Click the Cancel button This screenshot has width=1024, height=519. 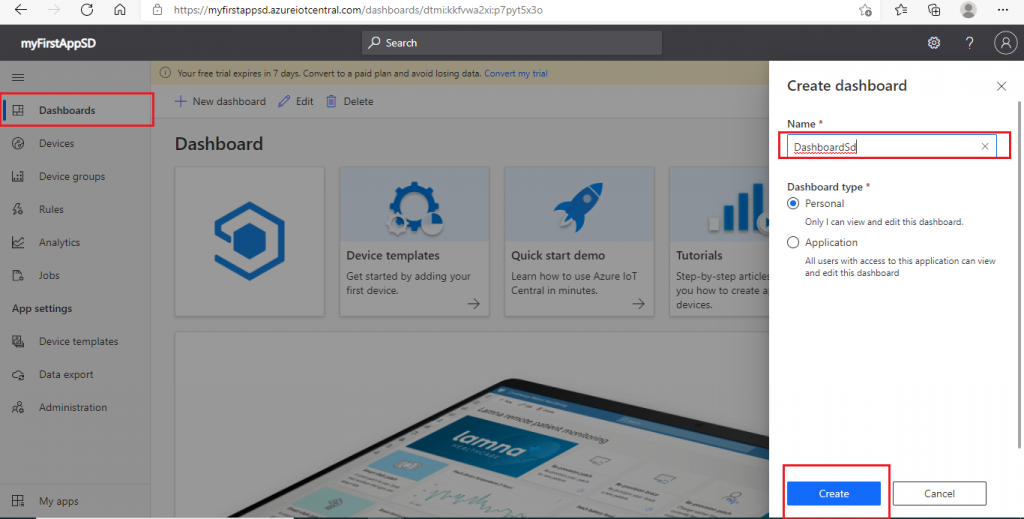939,494
